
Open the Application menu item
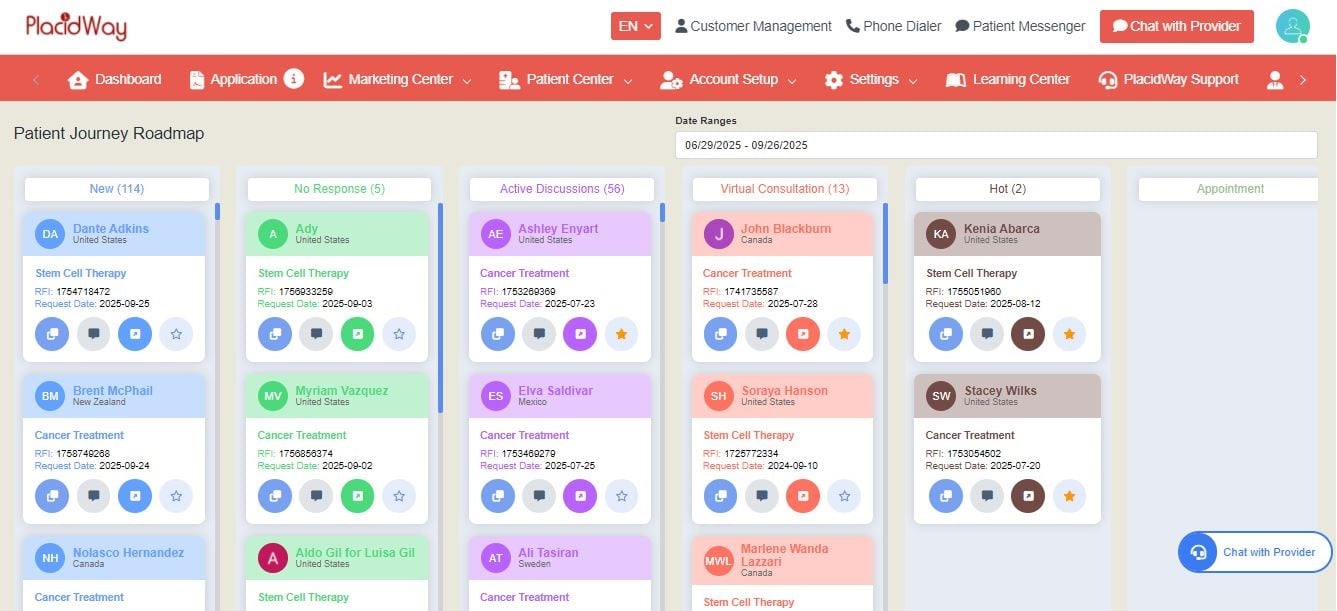click(233, 80)
